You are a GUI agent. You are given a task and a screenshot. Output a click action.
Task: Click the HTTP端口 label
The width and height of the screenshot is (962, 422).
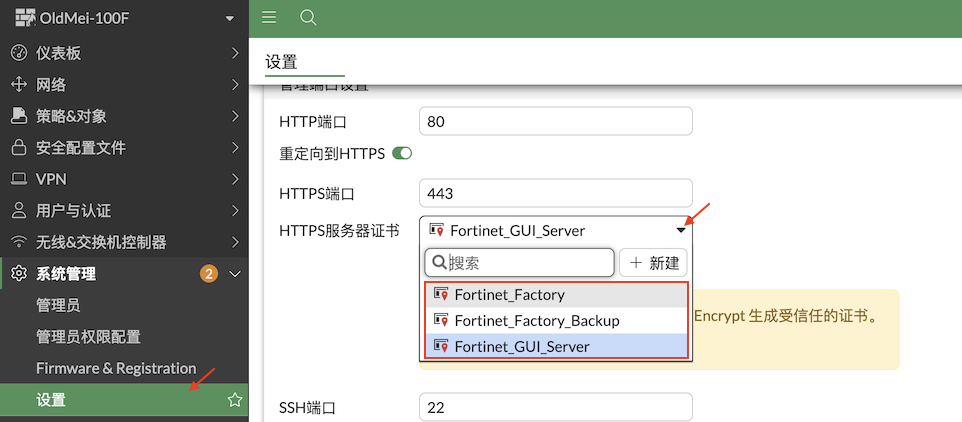coord(313,122)
